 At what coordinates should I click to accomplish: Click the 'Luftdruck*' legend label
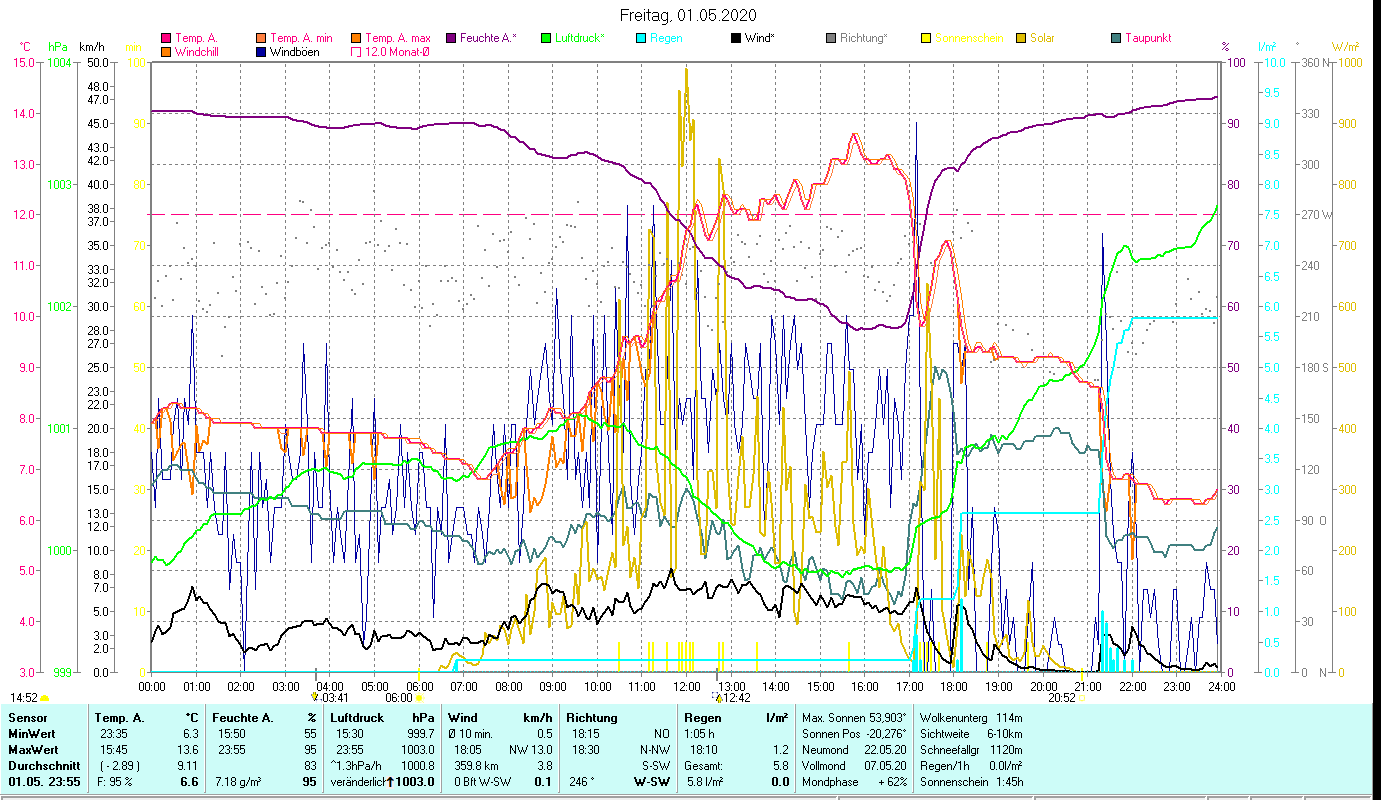580,38
